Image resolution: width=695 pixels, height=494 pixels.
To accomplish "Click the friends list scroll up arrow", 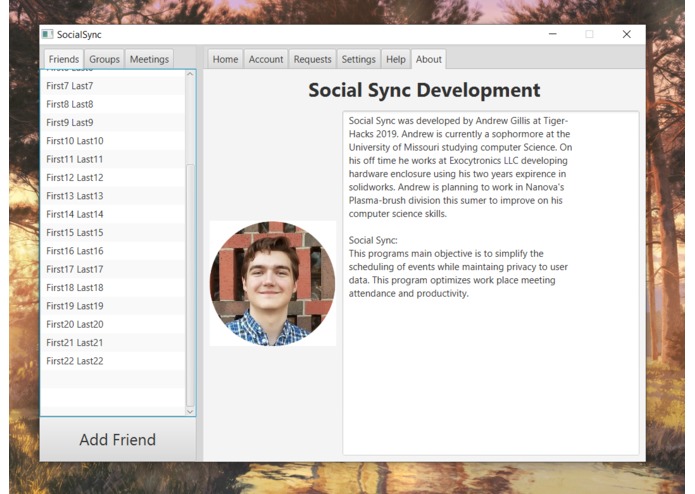I will coord(190,74).
